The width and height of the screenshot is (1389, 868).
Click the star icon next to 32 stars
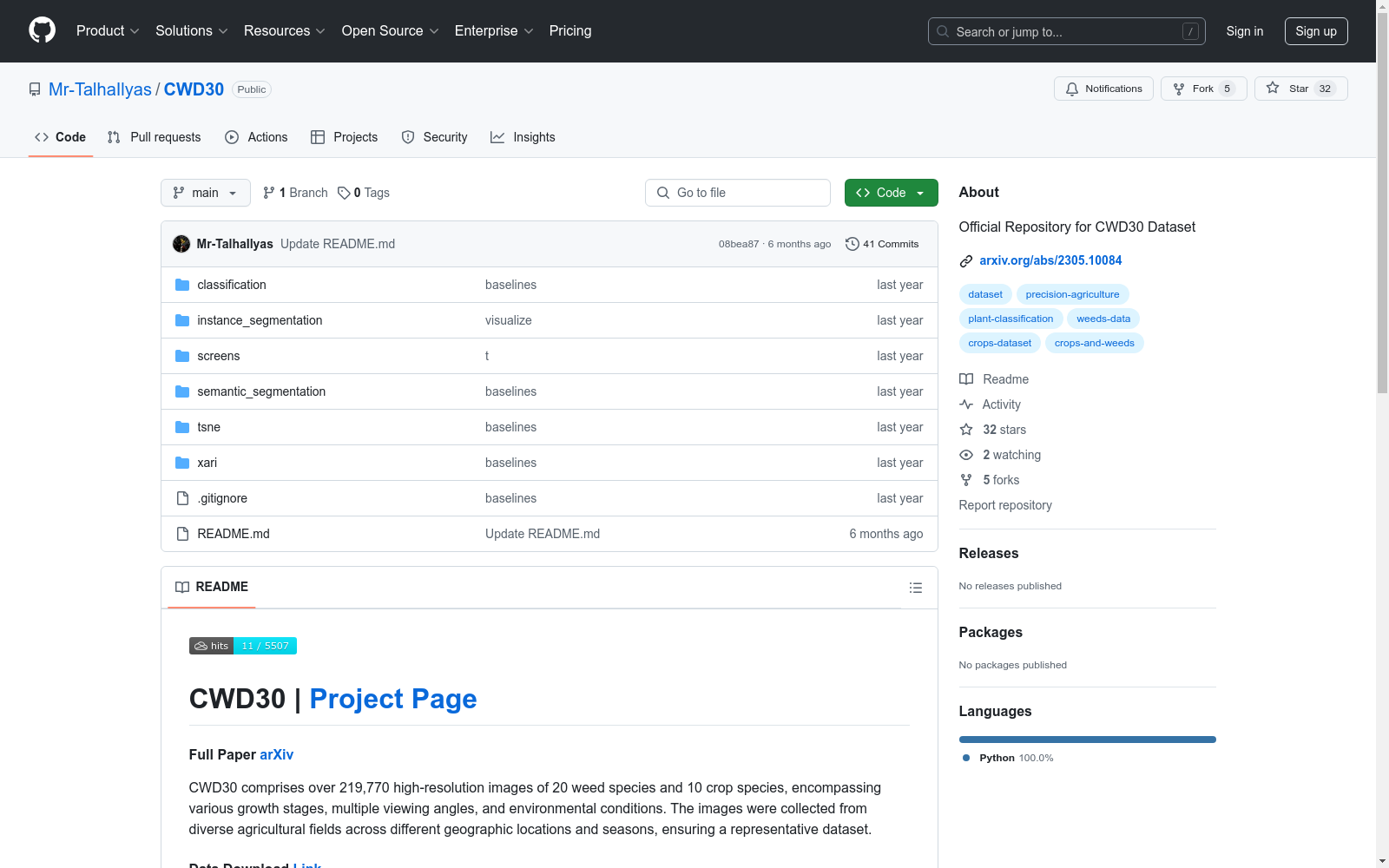[966, 430]
